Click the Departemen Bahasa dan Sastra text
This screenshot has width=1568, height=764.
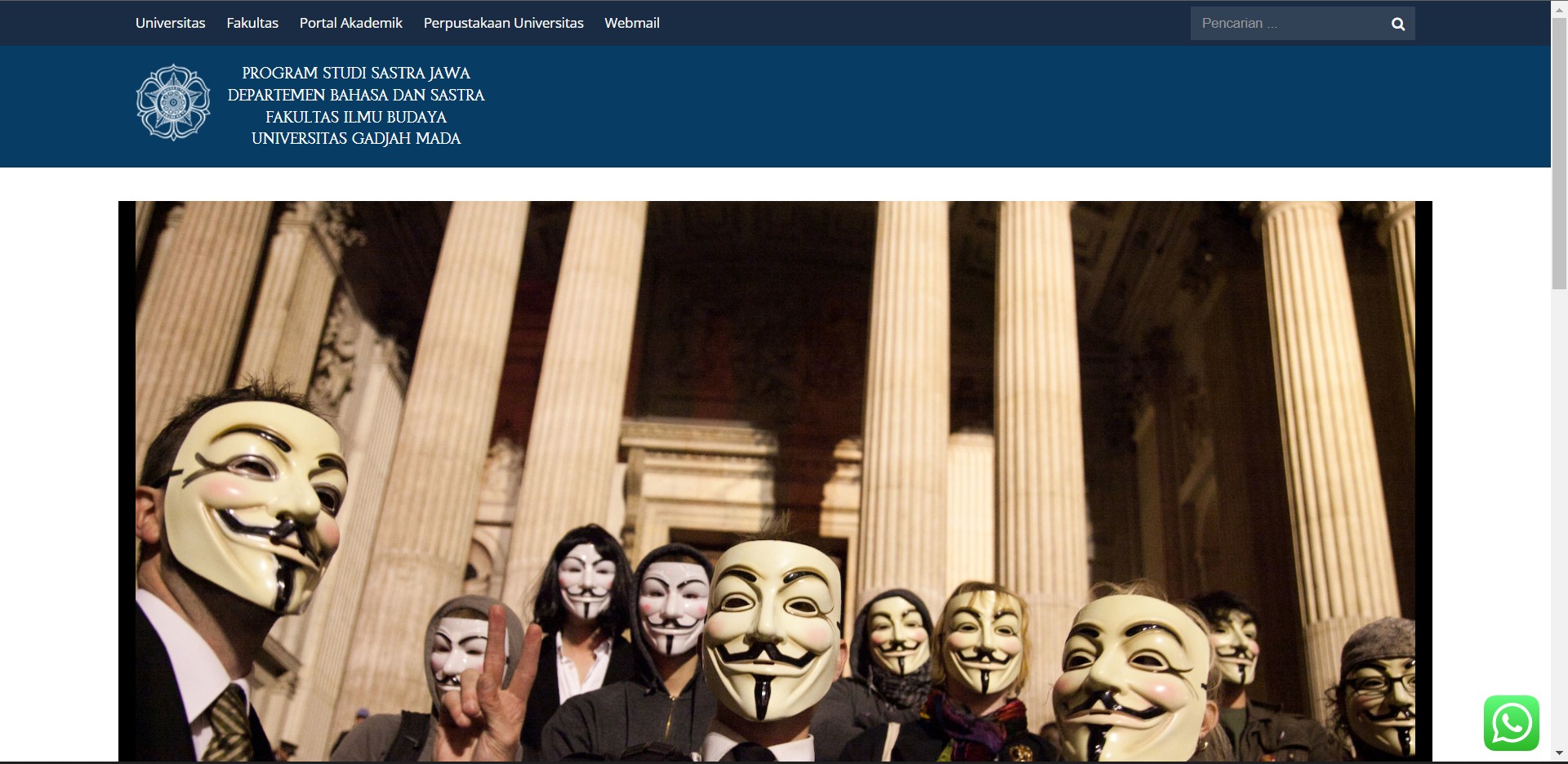click(356, 96)
